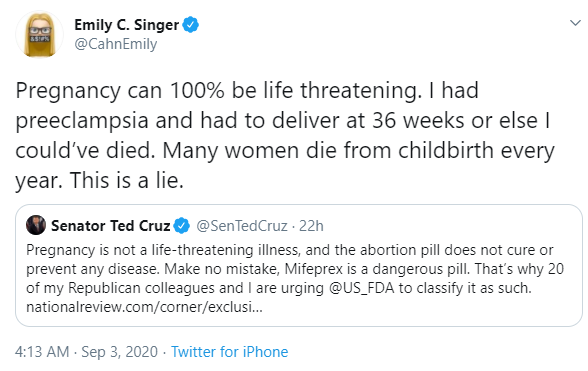Open the nationalreview.com article link
Image resolution: width=588 pixels, height=371 pixels.
[x=144, y=307]
